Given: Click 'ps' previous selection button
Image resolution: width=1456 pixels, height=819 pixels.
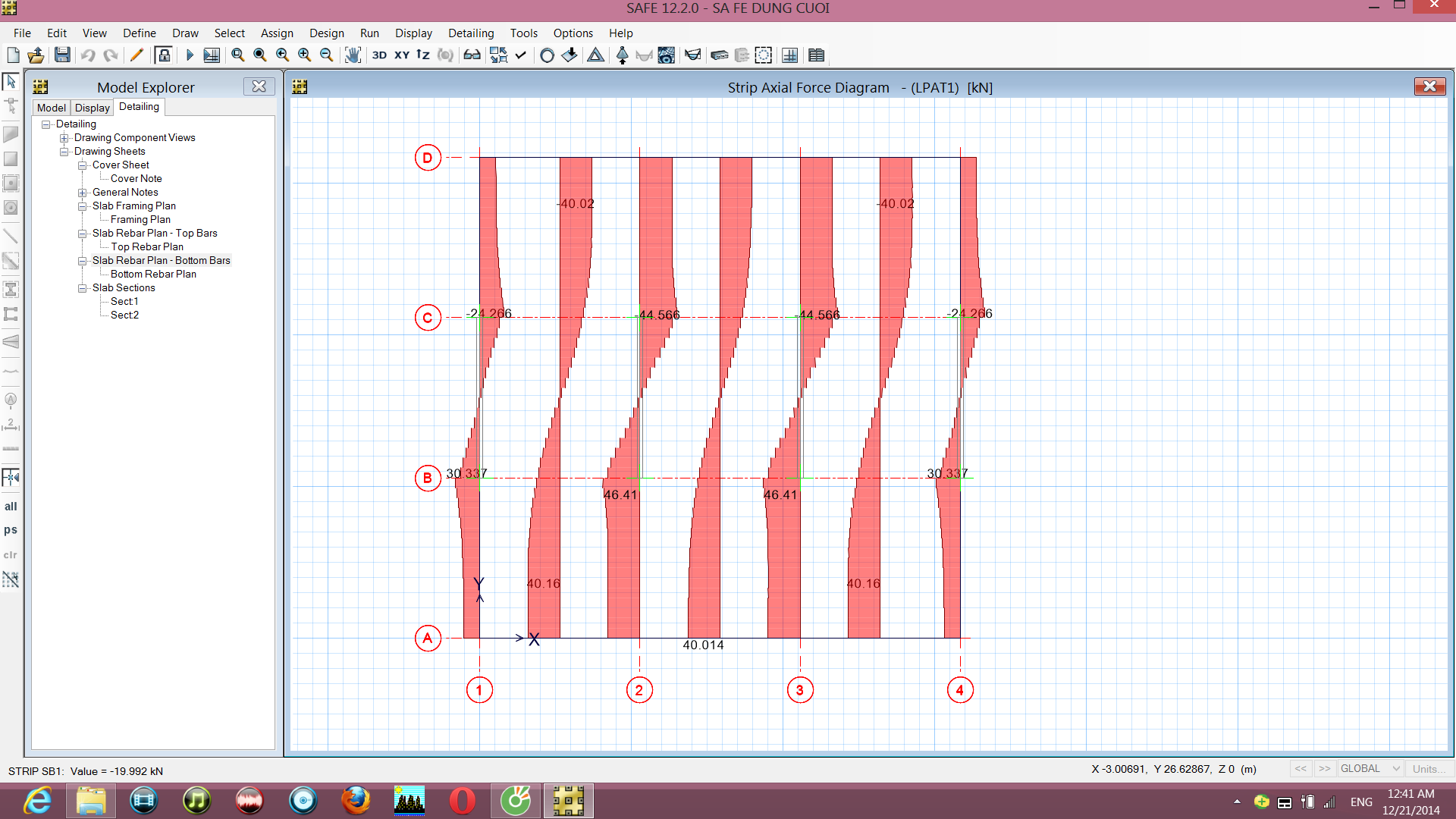Looking at the screenshot, I should pos(11,530).
